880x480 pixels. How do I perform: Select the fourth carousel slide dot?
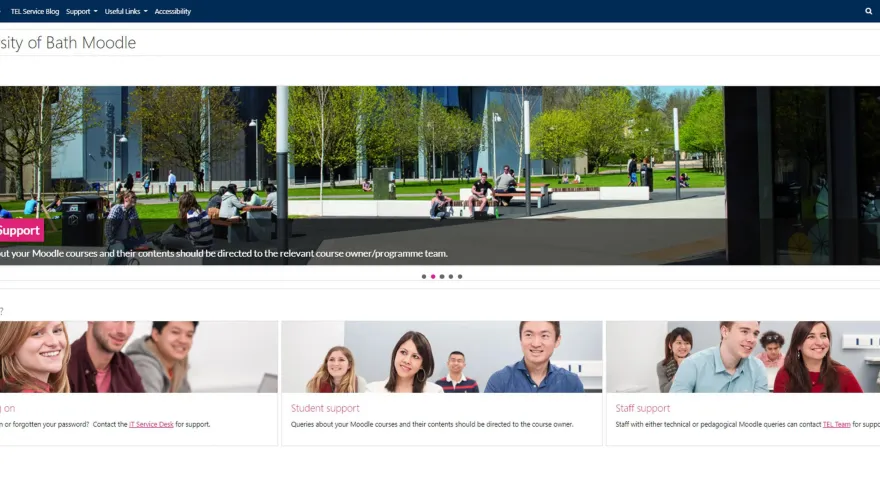pyautogui.click(x=451, y=277)
